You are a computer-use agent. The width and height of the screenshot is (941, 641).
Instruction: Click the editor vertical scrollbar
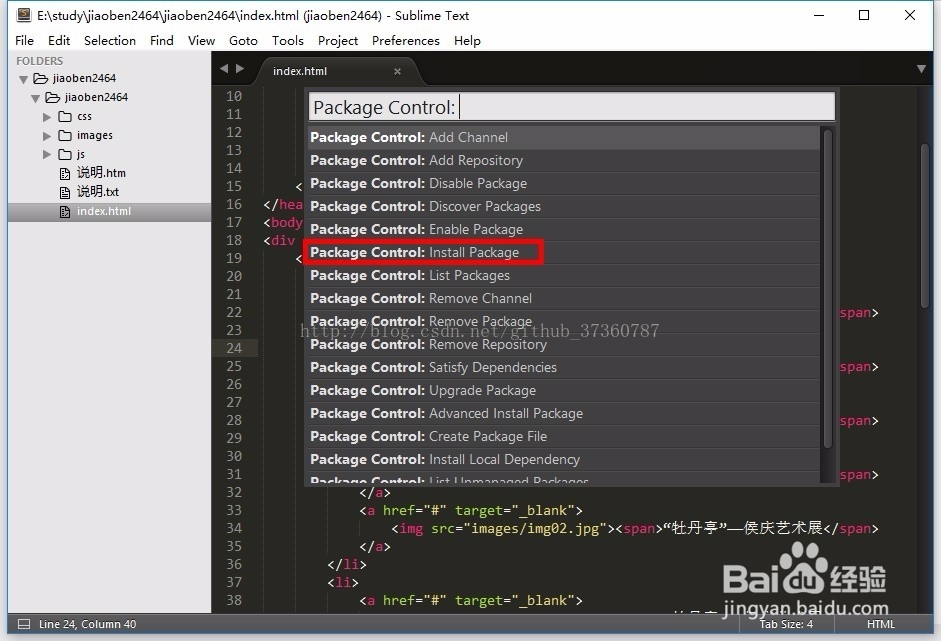pos(925,226)
